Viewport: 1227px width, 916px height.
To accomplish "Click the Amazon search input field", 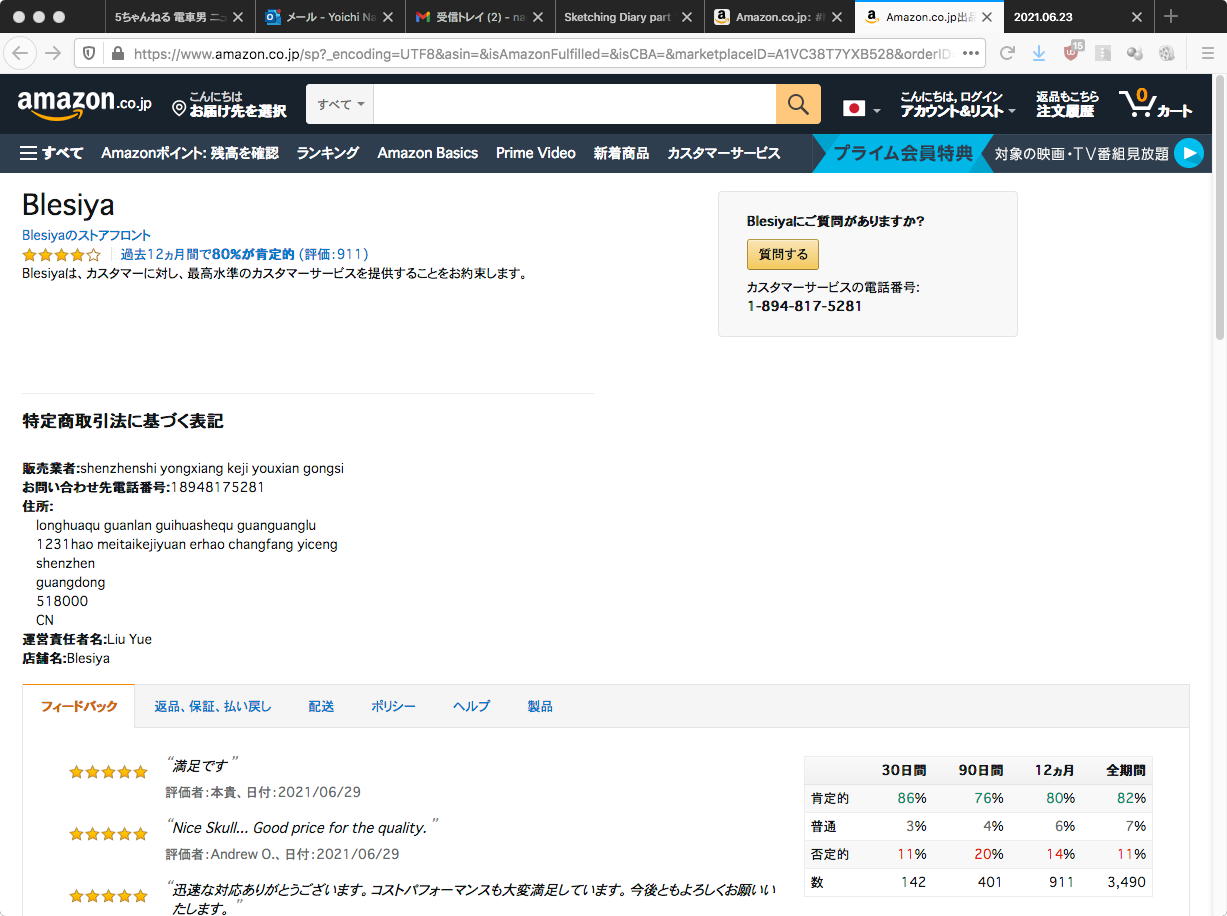I will 575,104.
